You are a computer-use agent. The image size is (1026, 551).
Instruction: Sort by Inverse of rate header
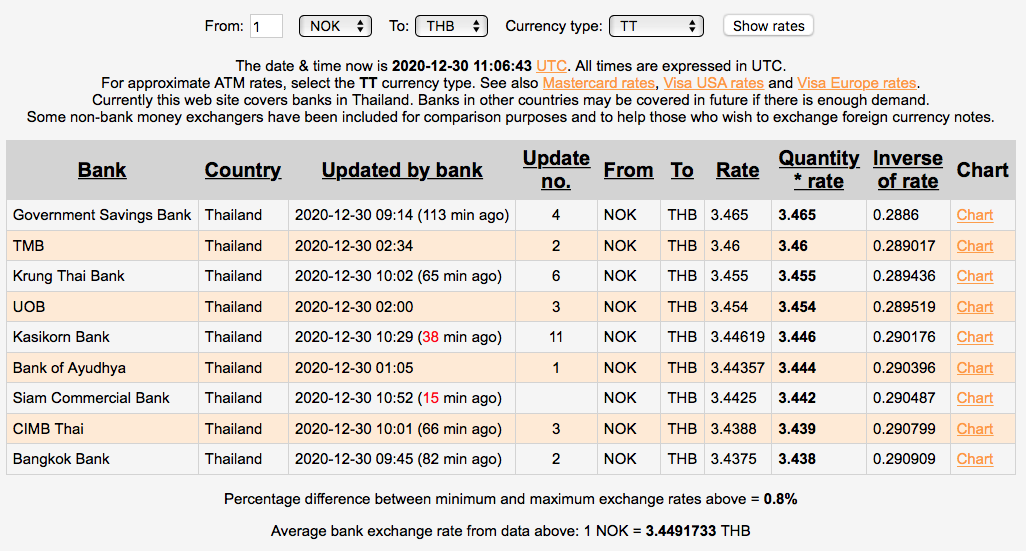click(x=907, y=170)
